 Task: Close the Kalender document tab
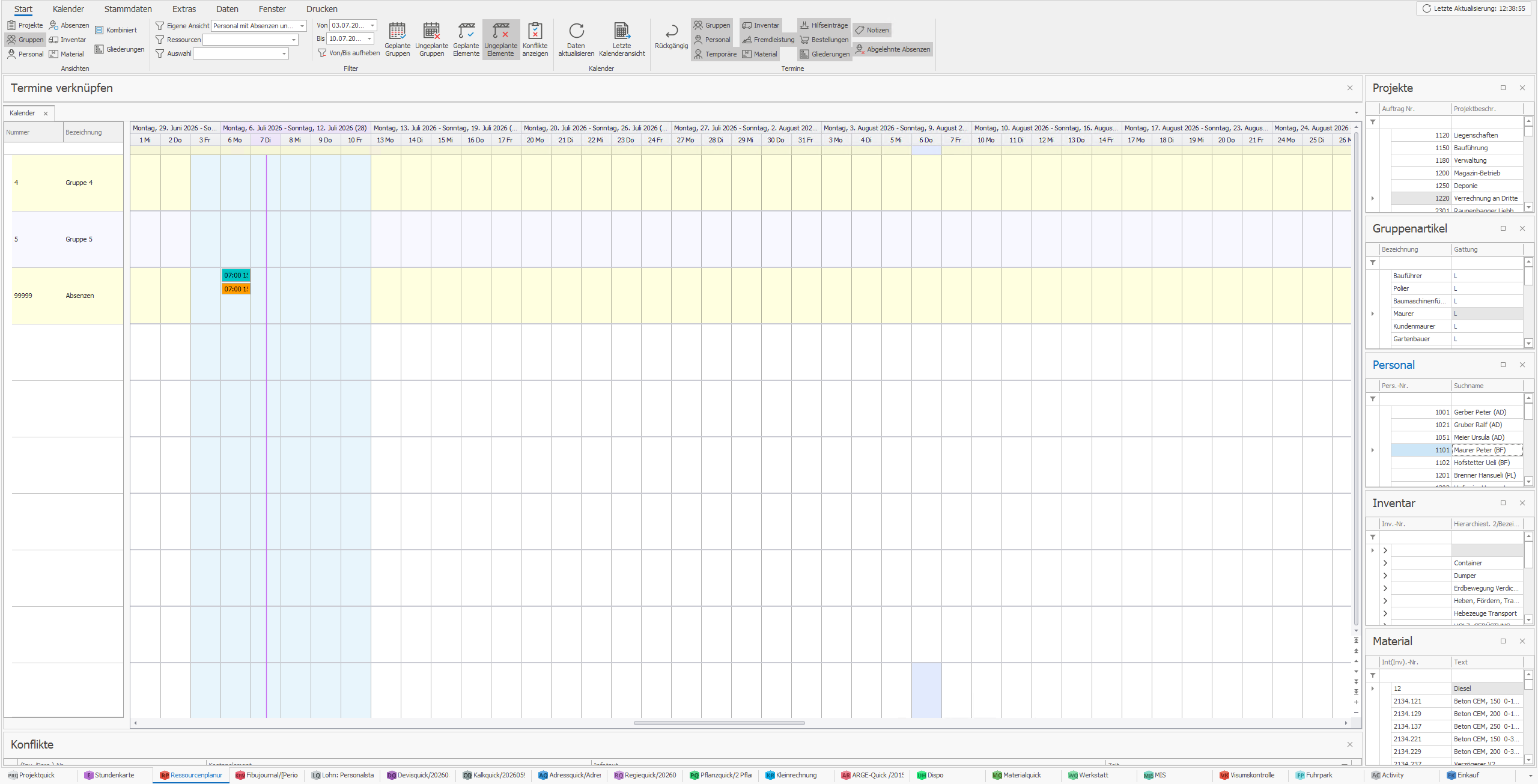[46, 114]
